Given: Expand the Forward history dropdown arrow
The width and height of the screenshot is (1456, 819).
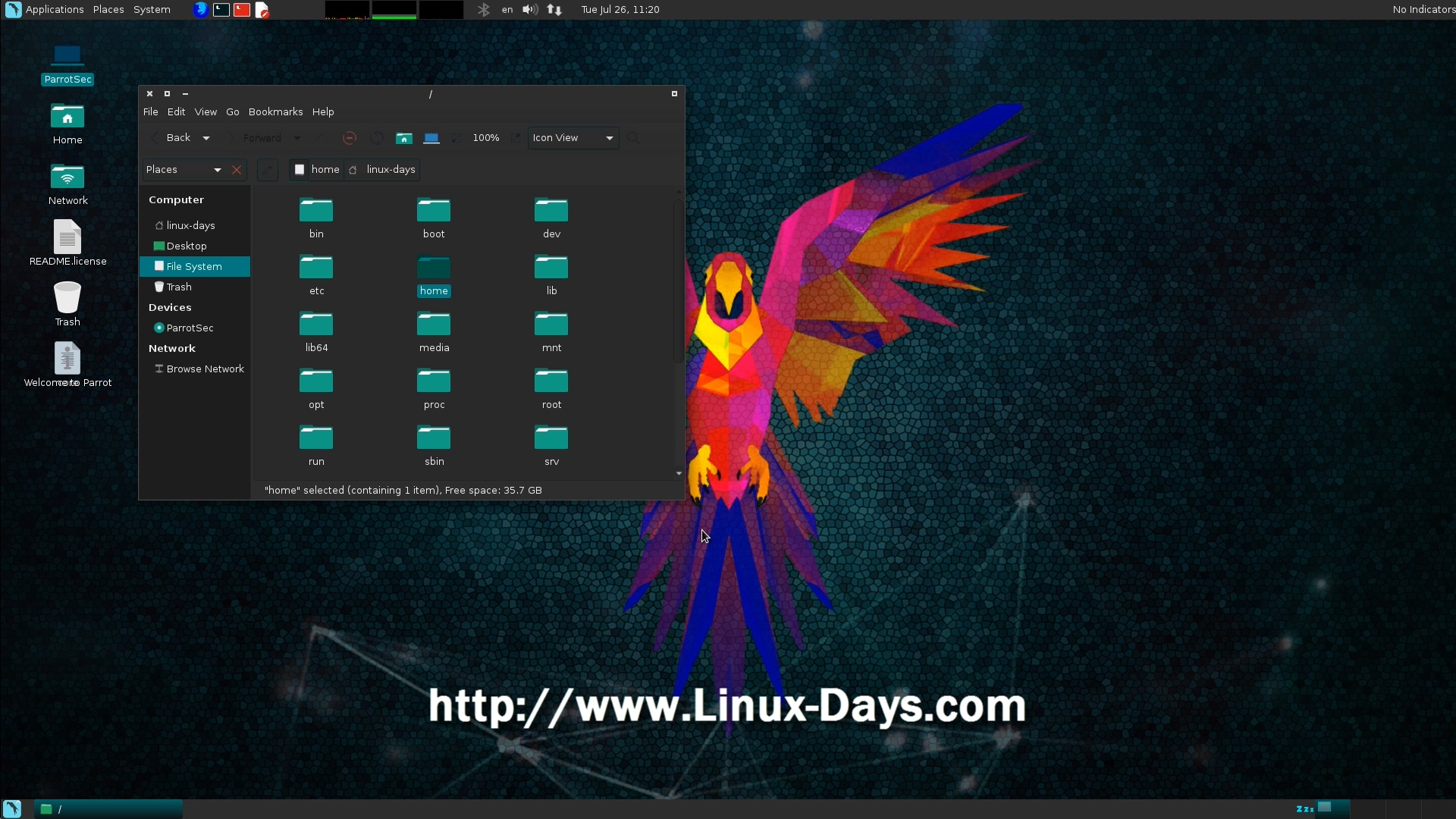Looking at the screenshot, I should point(297,138).
